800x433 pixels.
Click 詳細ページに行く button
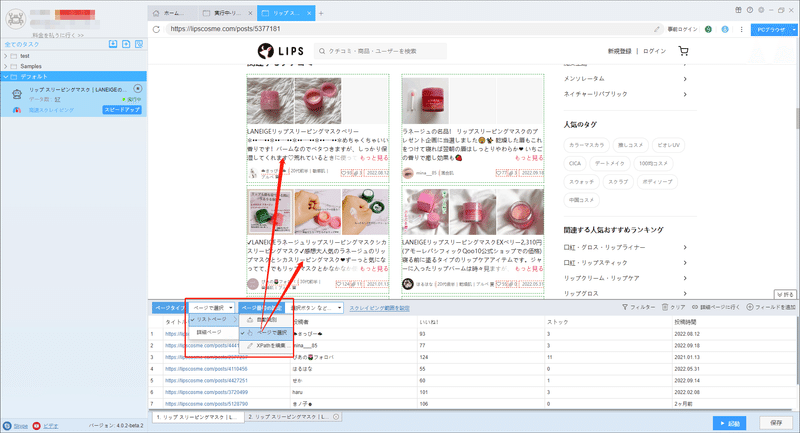click(716, 307)
